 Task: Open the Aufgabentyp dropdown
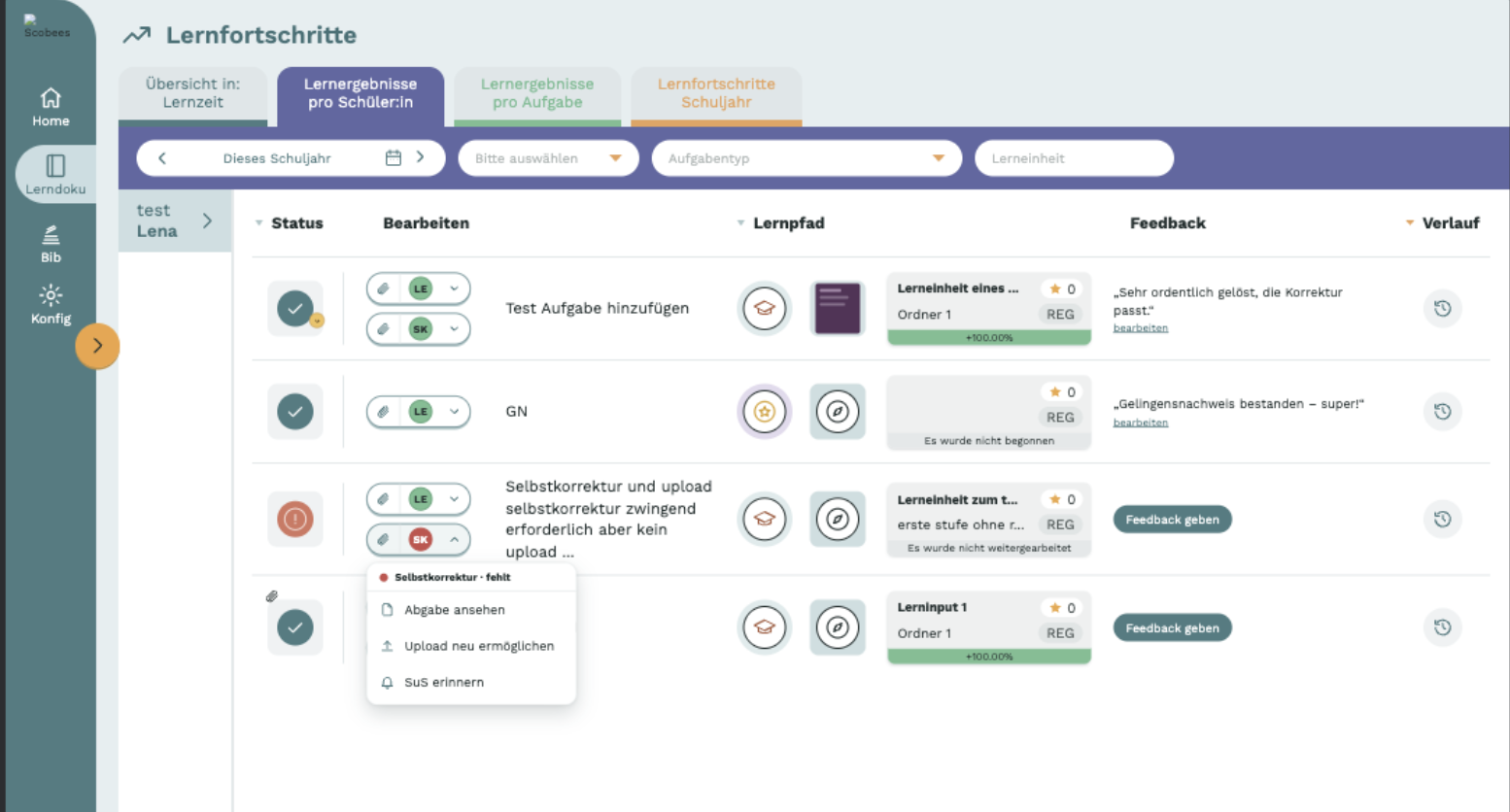[806, 158]
